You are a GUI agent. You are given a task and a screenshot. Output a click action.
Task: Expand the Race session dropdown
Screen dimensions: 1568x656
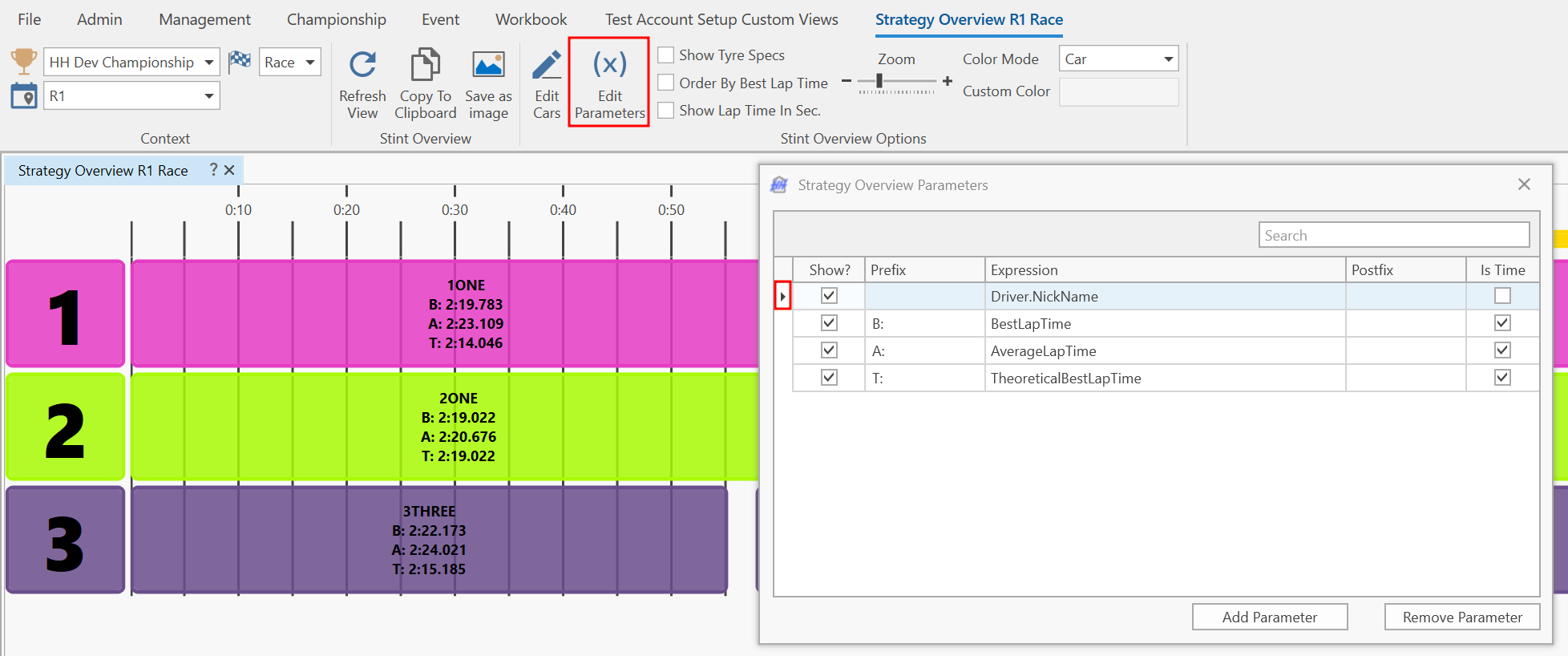click(x=309, y=63)
